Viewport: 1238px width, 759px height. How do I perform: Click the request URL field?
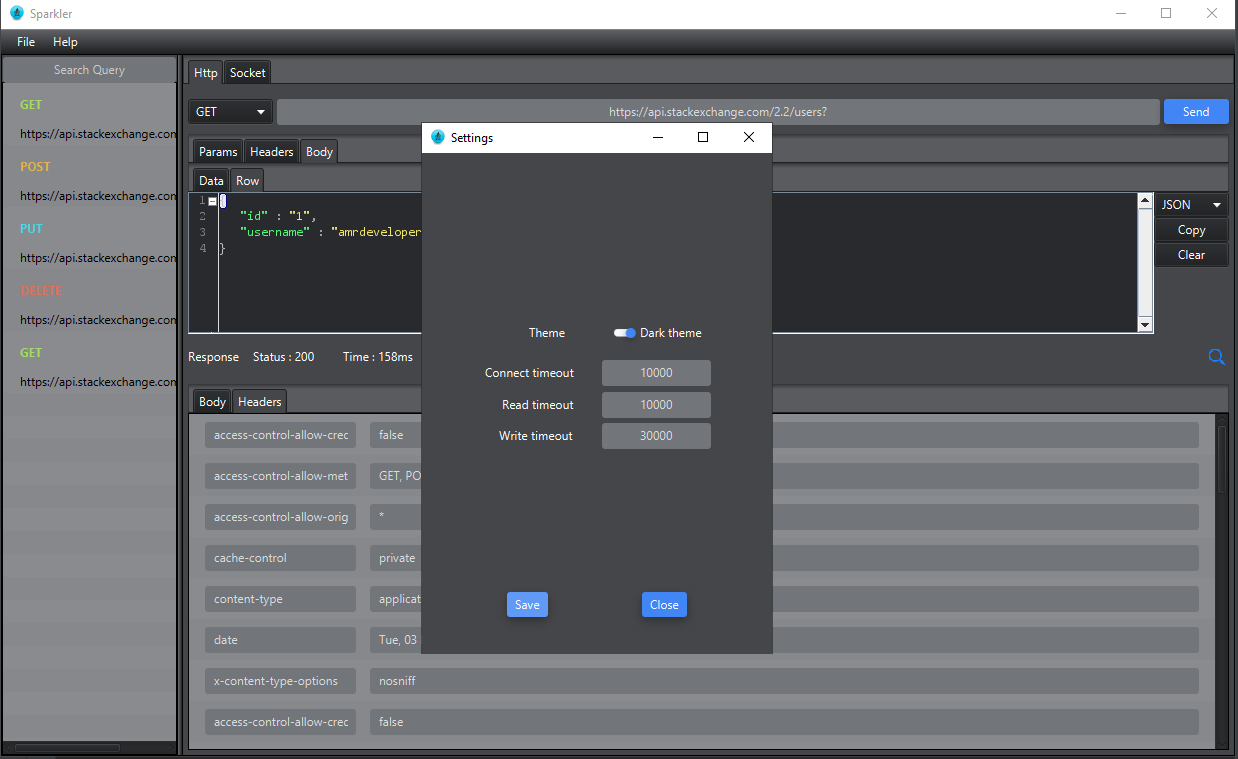[718, 112]
